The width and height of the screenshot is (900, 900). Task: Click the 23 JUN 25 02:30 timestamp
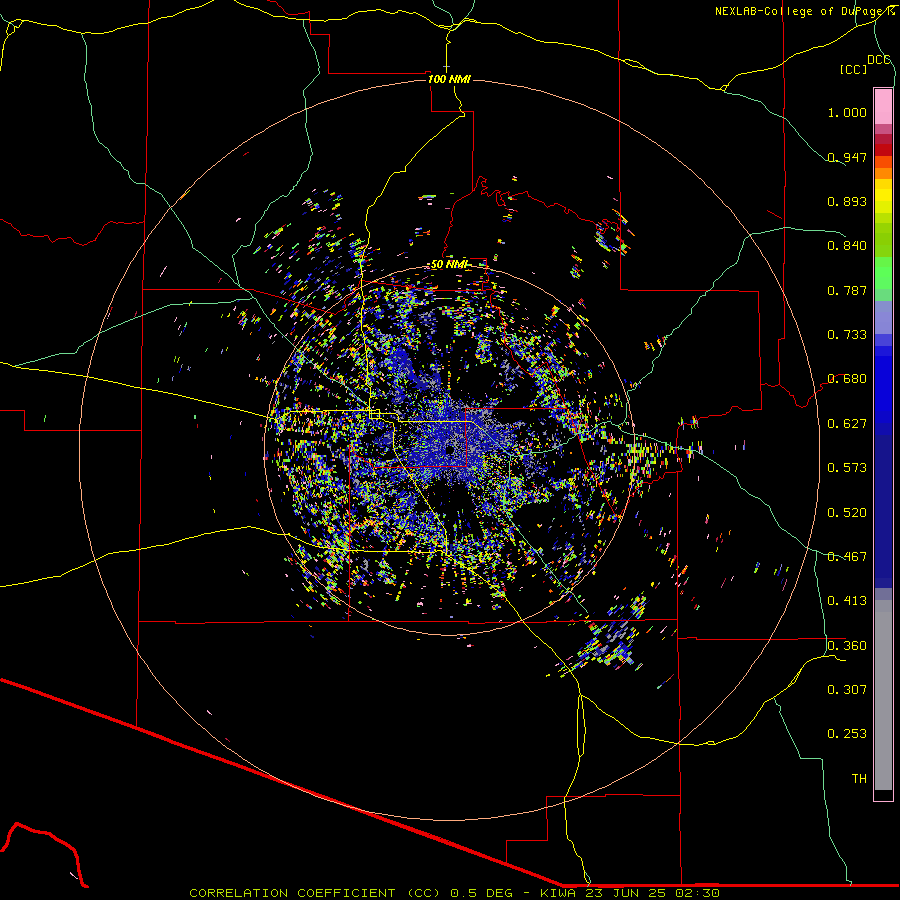(x=654, y=893)
